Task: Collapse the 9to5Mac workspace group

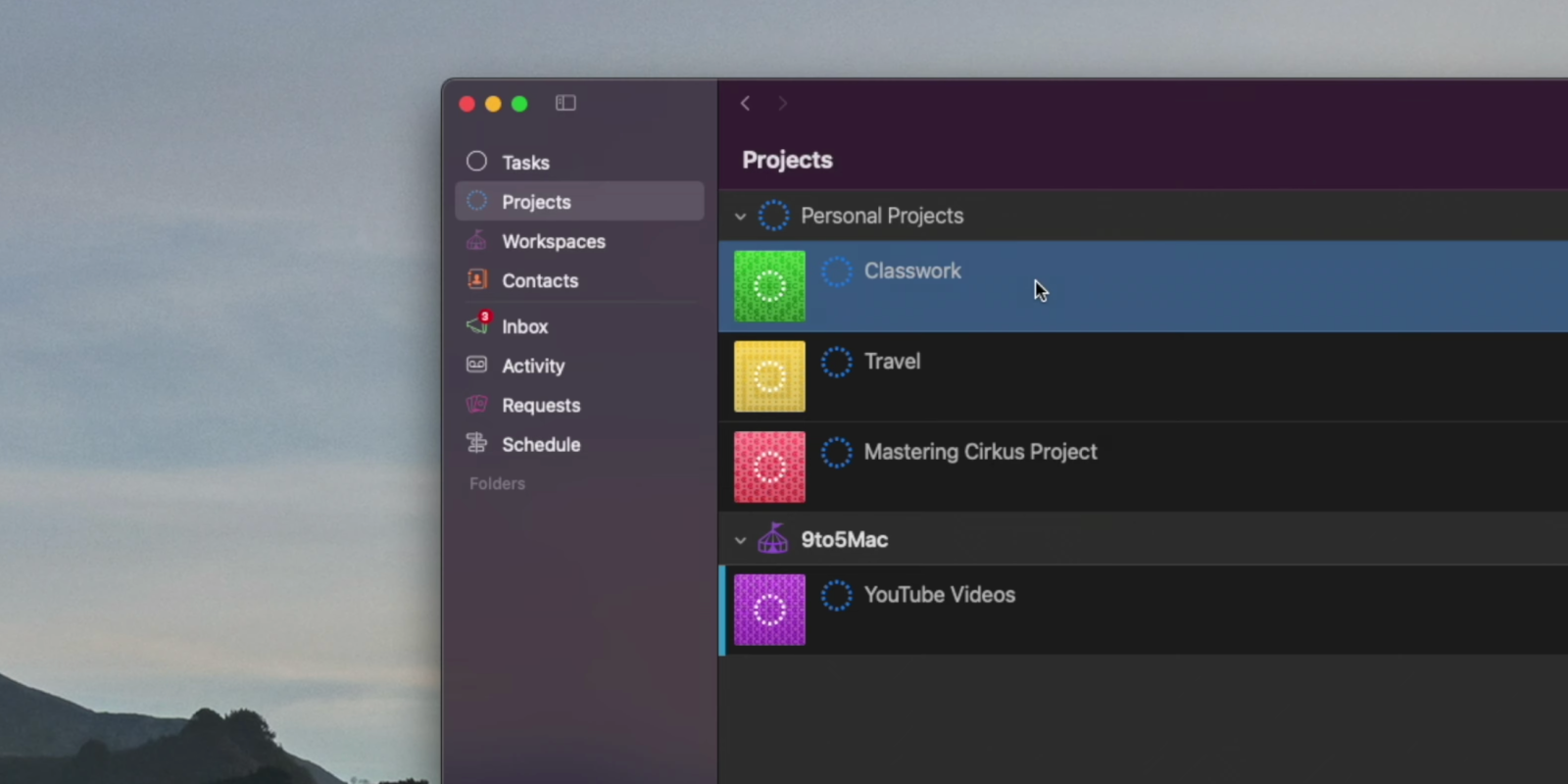Action: pyautogui.click(x=741, y=540)
